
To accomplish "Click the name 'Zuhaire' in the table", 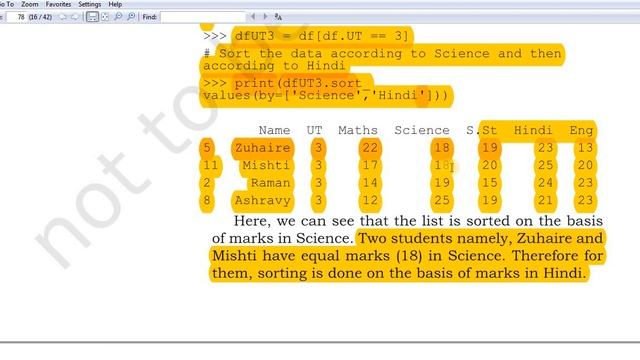I will (x=262, y=148).
